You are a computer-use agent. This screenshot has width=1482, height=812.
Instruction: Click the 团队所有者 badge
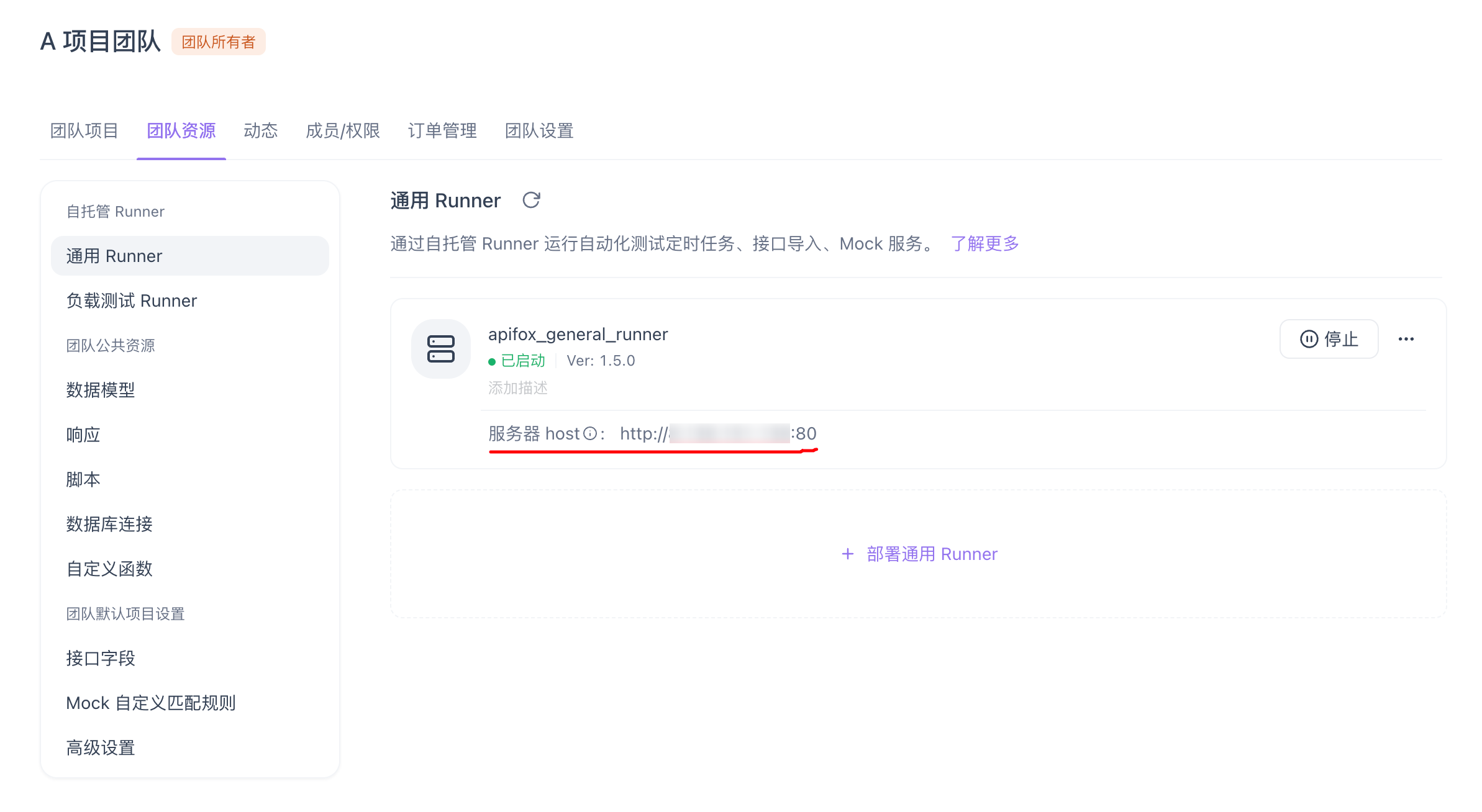click(219, 42)
